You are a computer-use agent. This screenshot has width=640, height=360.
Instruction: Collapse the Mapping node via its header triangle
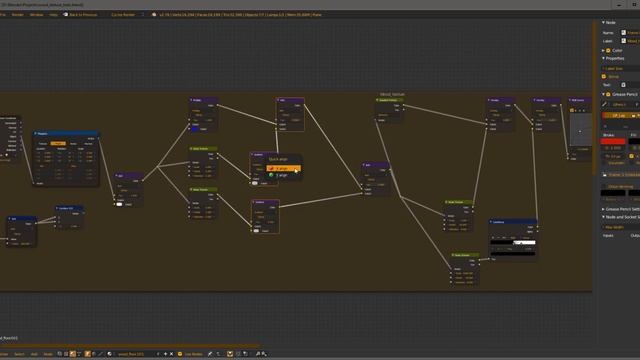pos(36,133)
